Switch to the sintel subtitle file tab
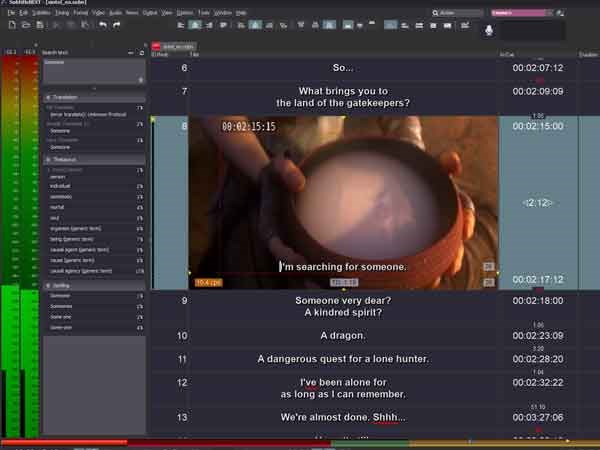Image resolution: width=600 pixels, height=450 pixels. click(x=174, y=47)
